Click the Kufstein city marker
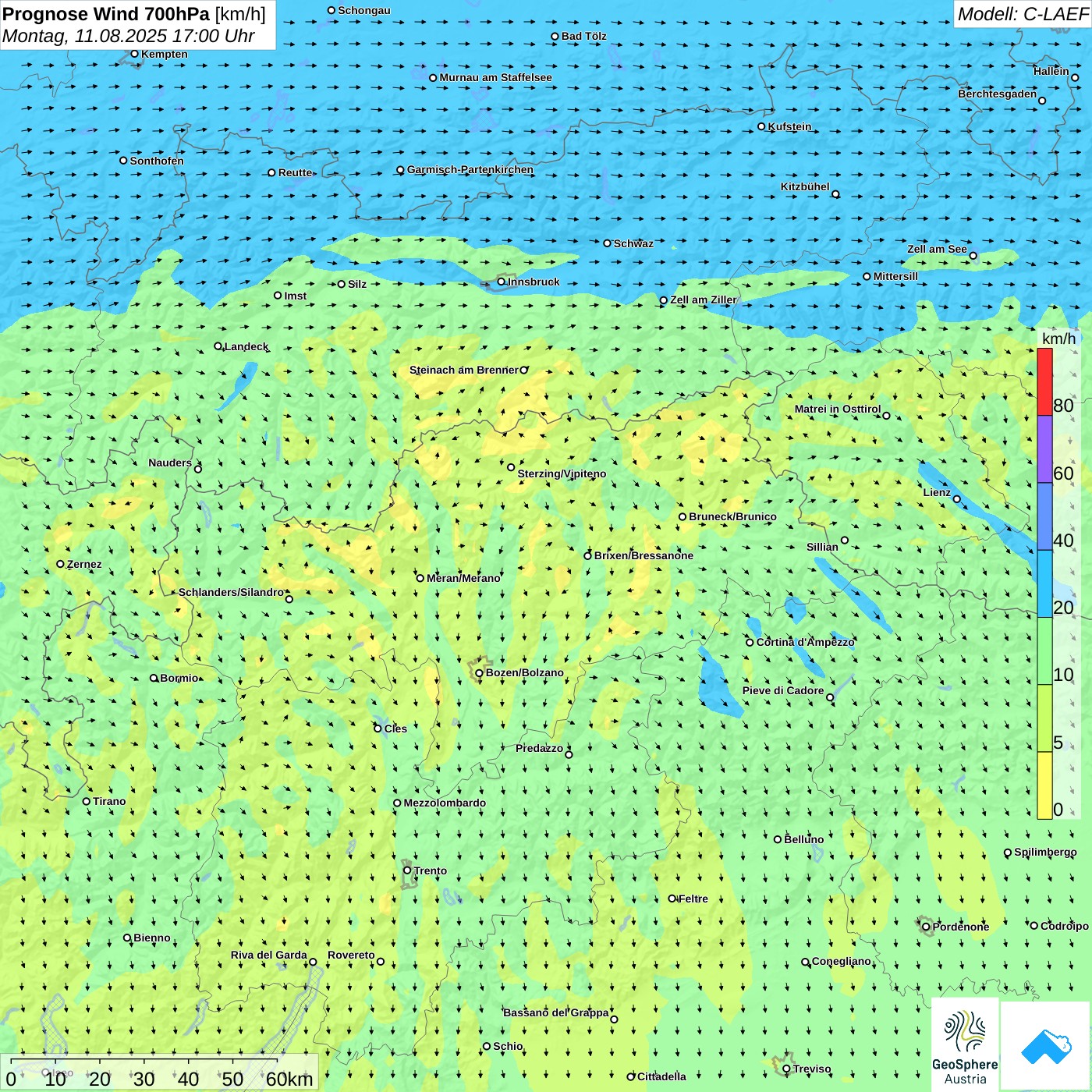 pyautogui.click(x=761, y=126)
